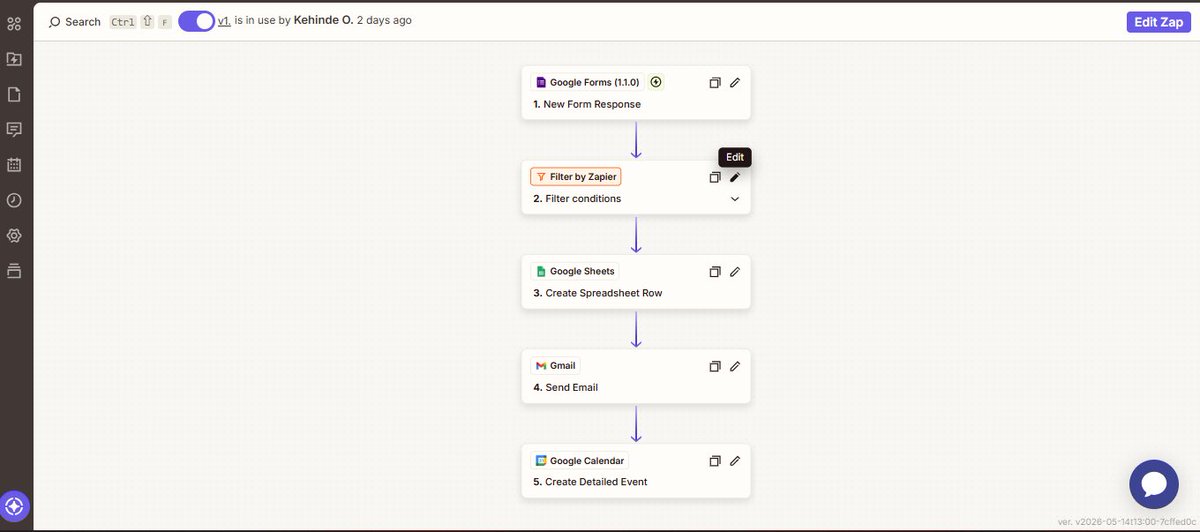Duplicate the Gmail step
This screenshot has width=1200, height=532.
point(715,366)
